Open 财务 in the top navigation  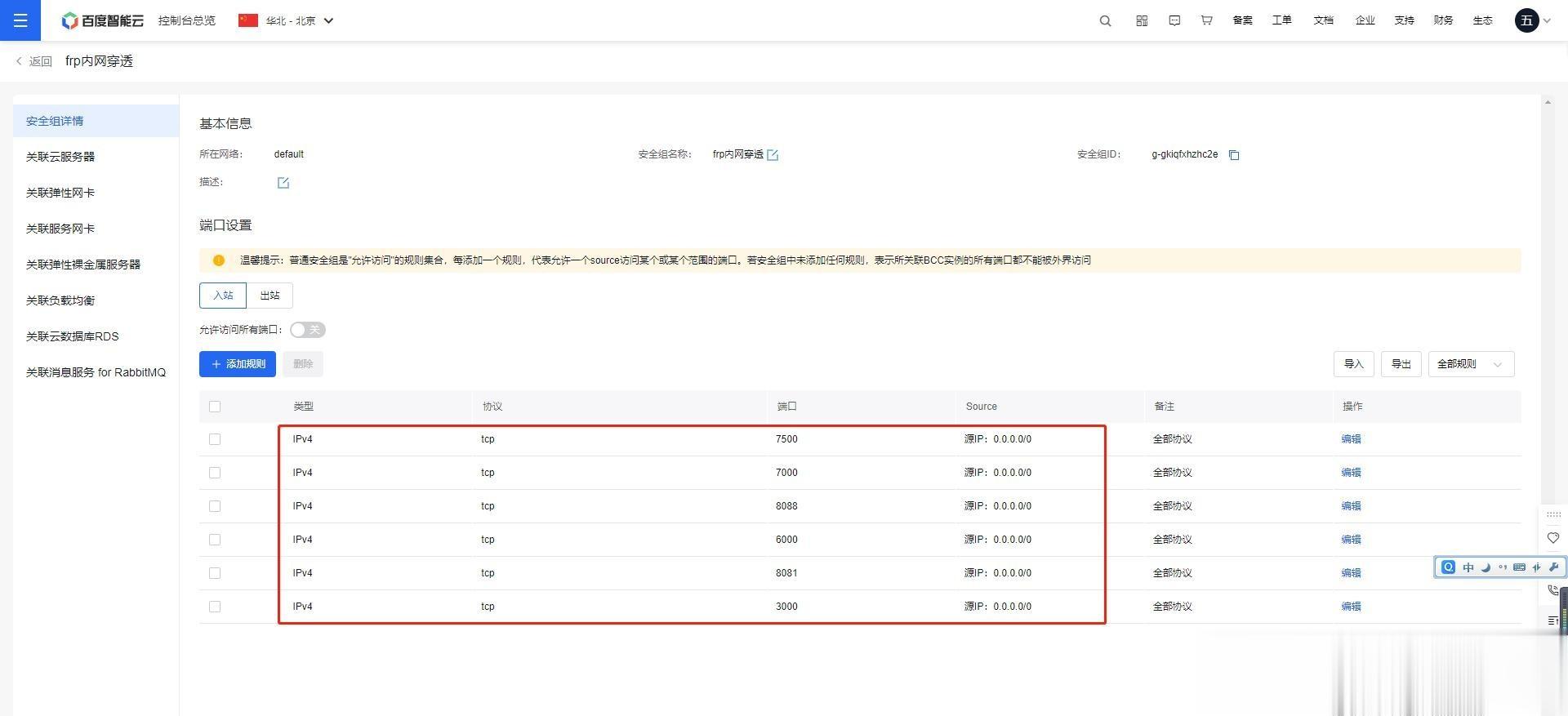pyautogui.click(x=1443, y=20)
